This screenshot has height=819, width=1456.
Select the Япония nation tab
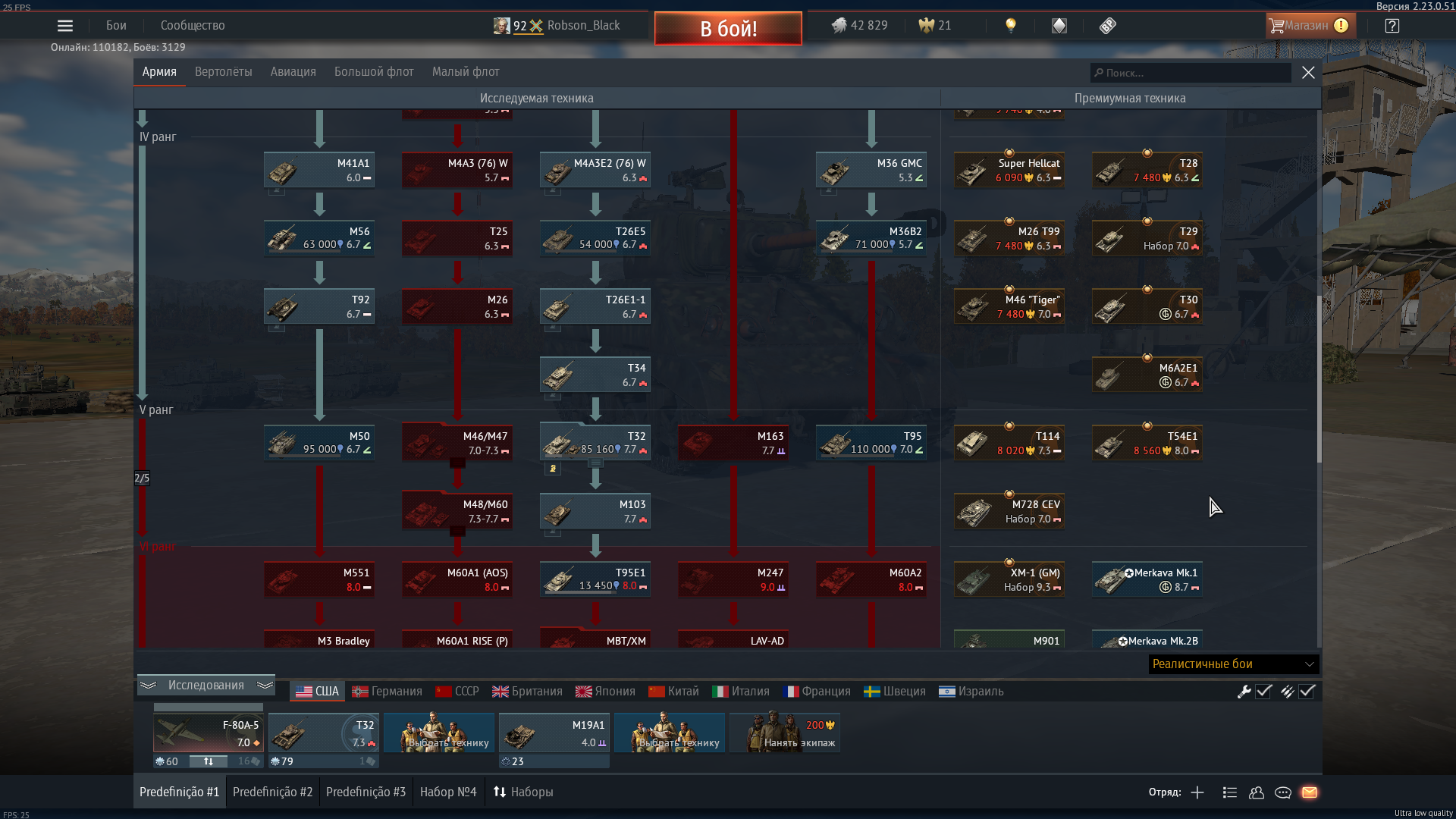(605, 692)
